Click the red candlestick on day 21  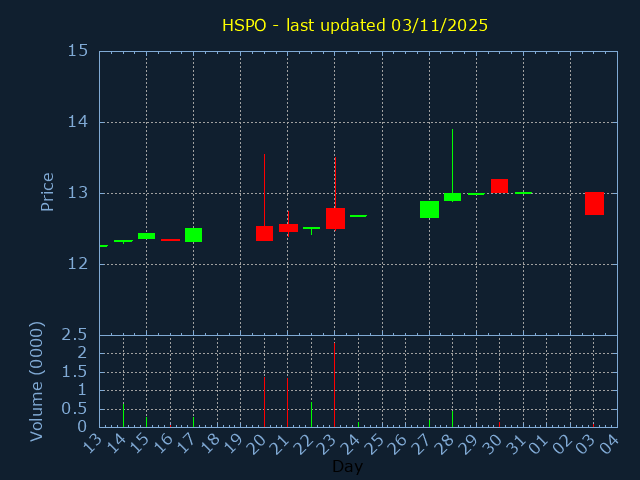click(x=288, y=228)
